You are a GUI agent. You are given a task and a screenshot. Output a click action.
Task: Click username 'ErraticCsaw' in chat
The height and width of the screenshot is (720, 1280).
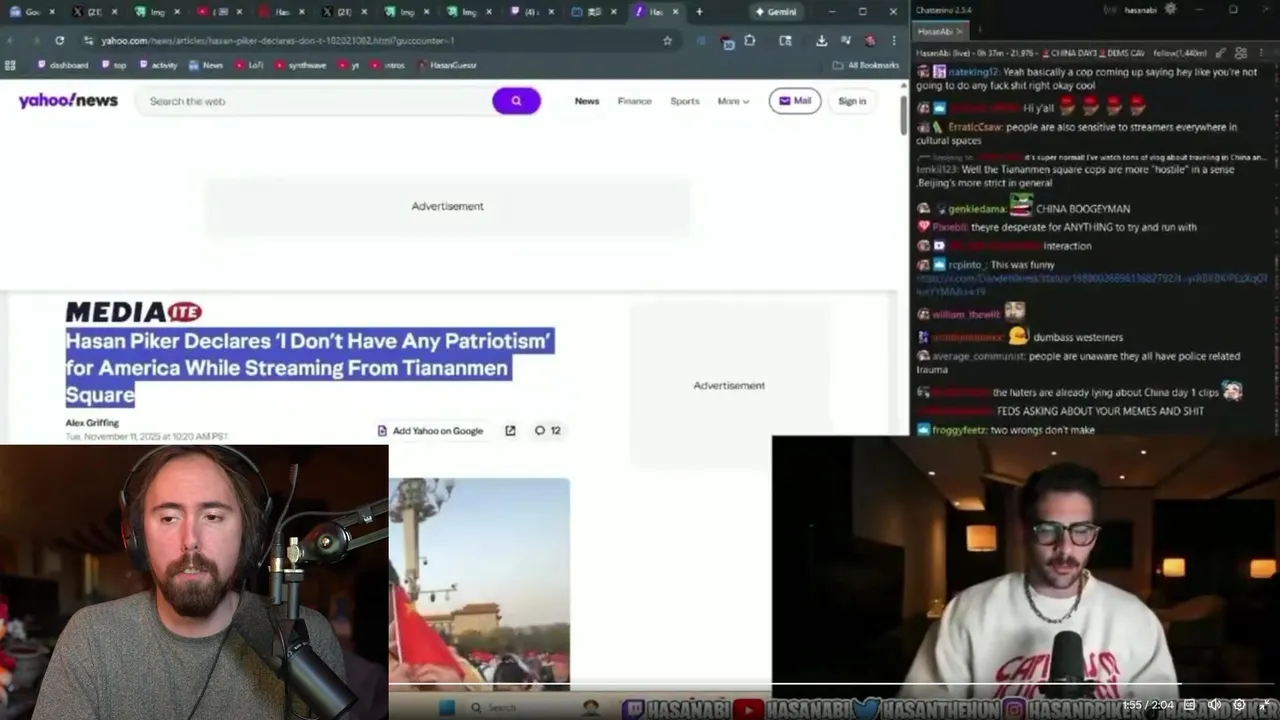pos(974,127)
